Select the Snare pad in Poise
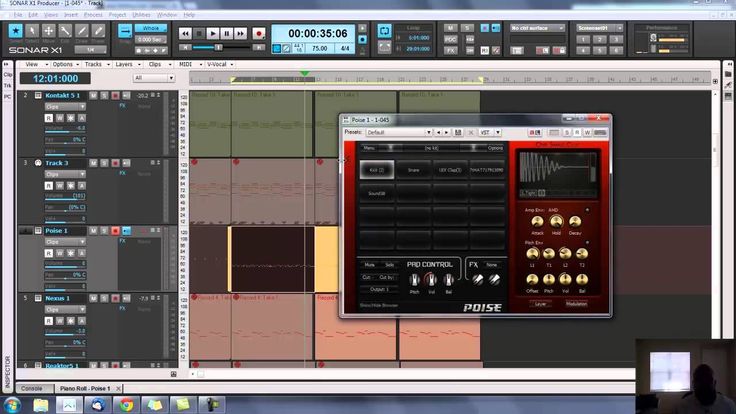This screenshot has width=736, height=414. (x=414, y=170)
